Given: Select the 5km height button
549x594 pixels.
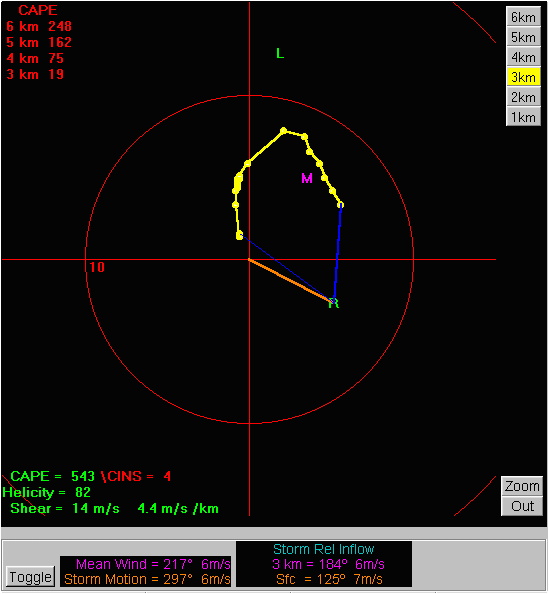Looking at the screenshot, I should coord(523,37).
